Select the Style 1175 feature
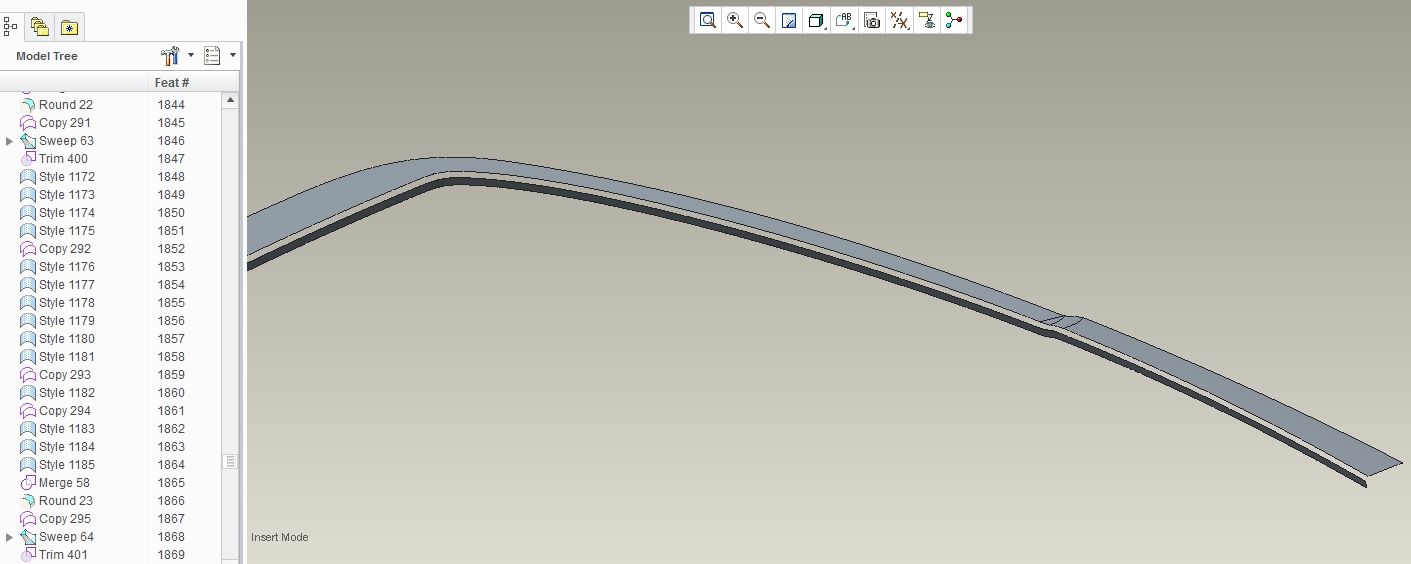The height and width of the screenshot is (564, 1411). 67,231
